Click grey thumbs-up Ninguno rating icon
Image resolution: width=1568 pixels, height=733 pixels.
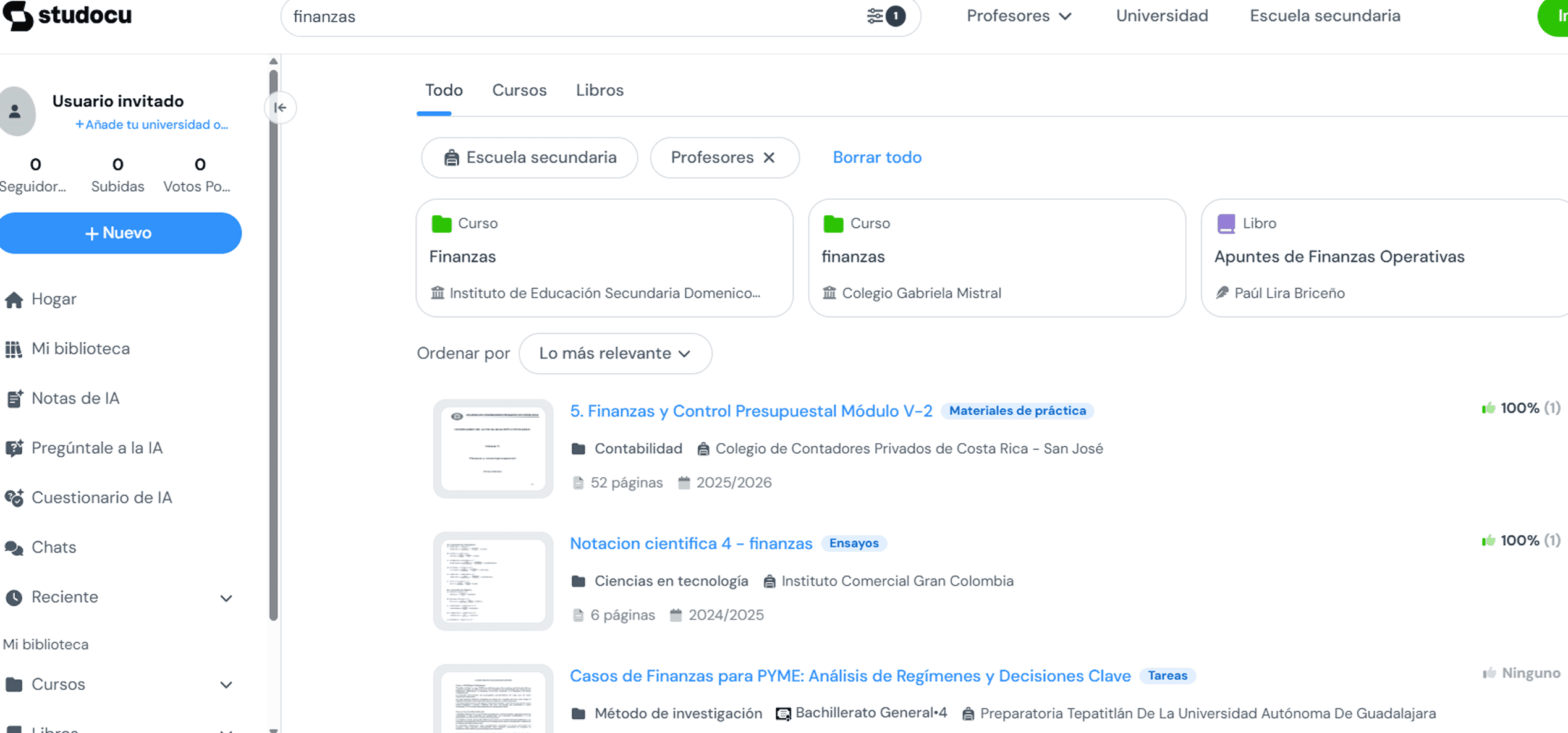1490,673
